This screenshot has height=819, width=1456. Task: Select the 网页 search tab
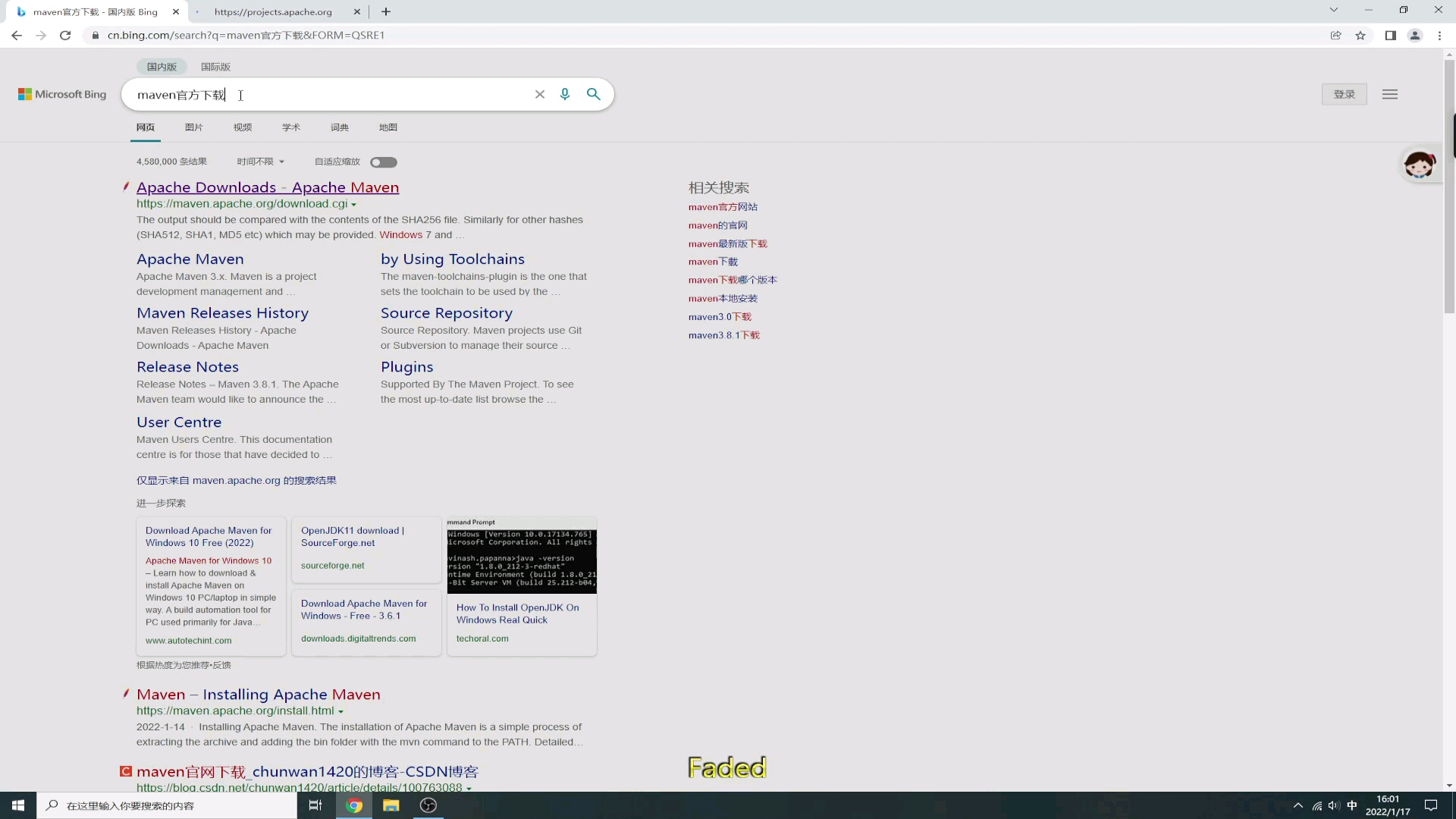[x=146, y=127]
